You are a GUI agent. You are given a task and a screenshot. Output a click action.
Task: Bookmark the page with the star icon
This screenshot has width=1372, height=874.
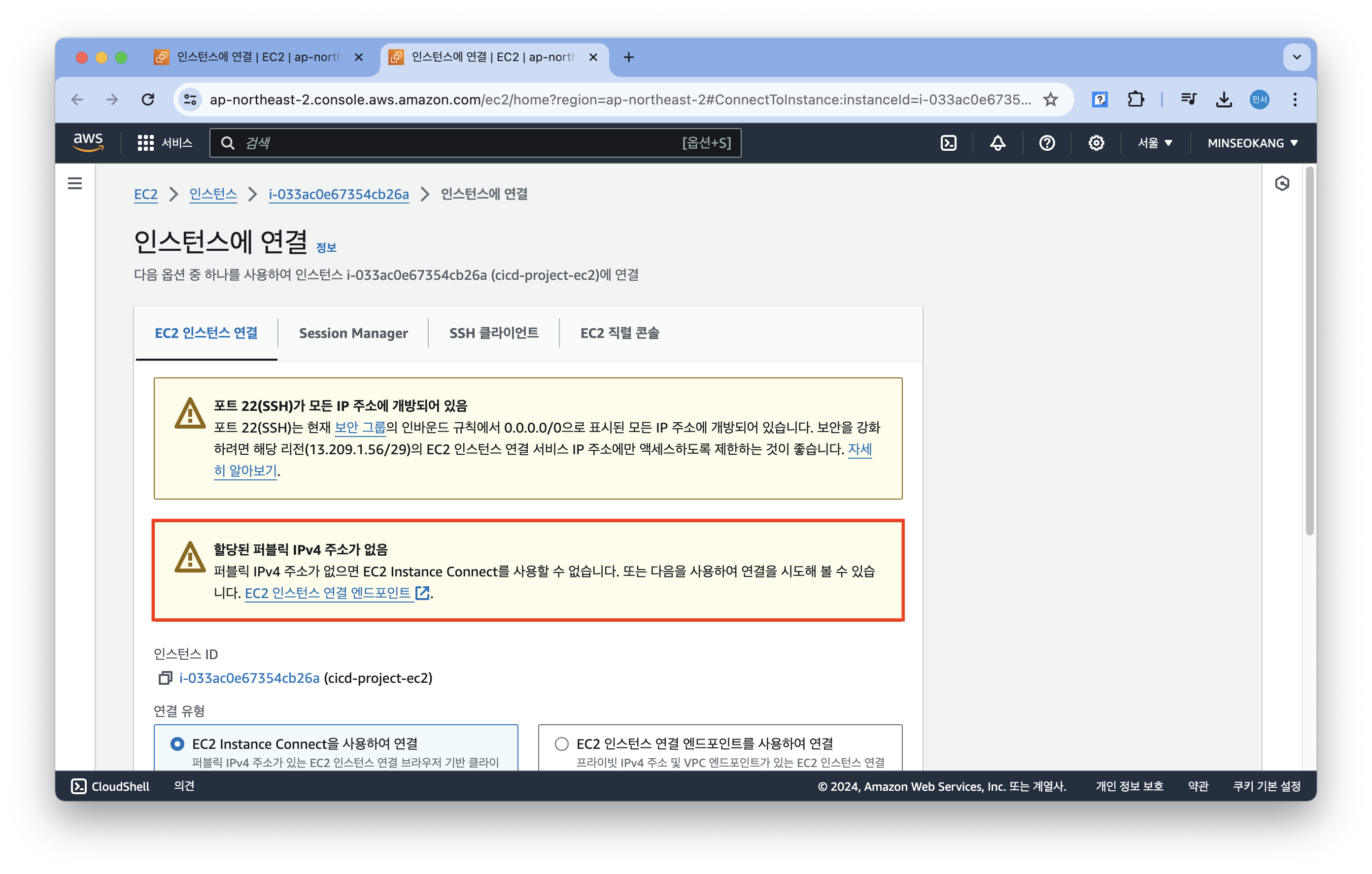click(x=1050, y=100)
